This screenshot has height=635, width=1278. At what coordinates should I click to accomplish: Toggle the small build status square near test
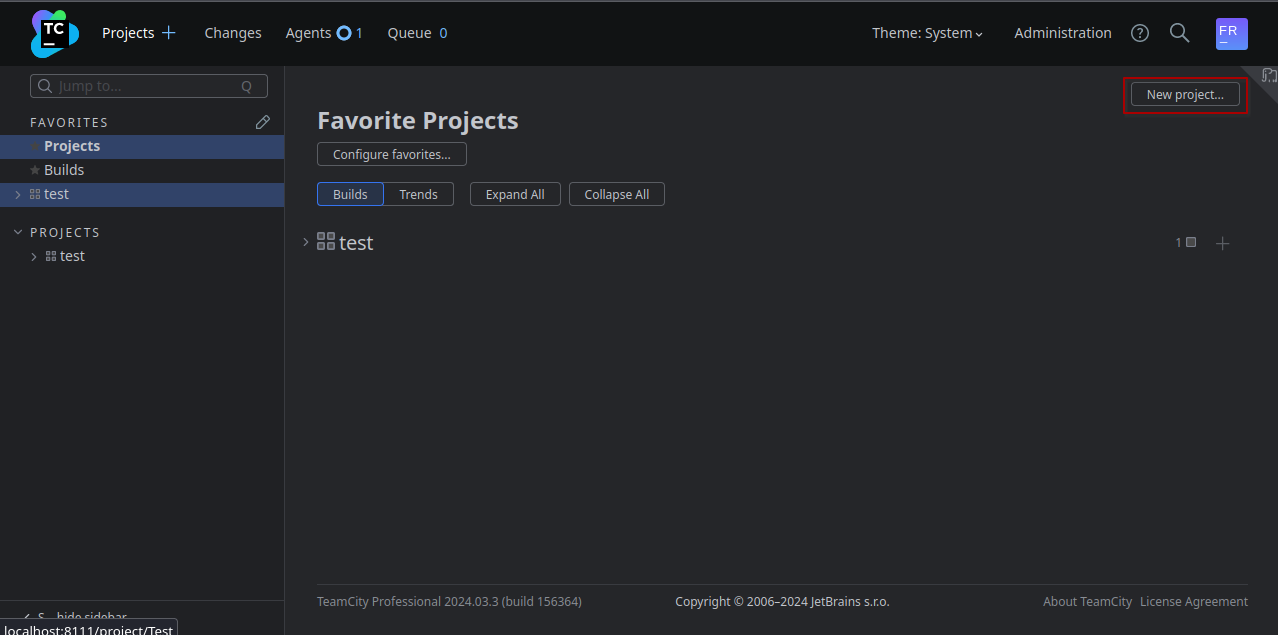(1191, 241)
